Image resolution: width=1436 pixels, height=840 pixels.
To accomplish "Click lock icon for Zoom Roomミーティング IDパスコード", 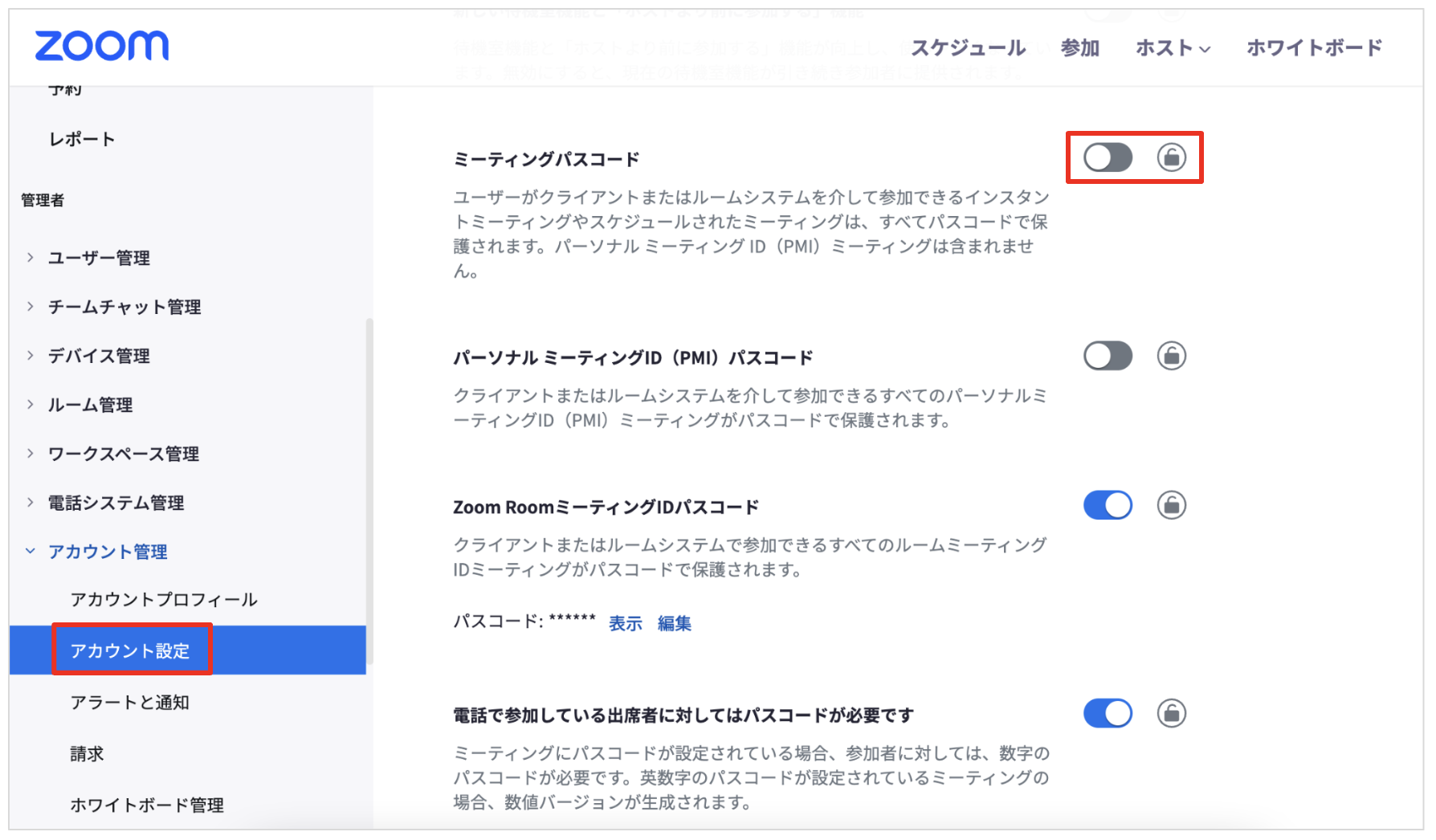I will [1171, 505].
